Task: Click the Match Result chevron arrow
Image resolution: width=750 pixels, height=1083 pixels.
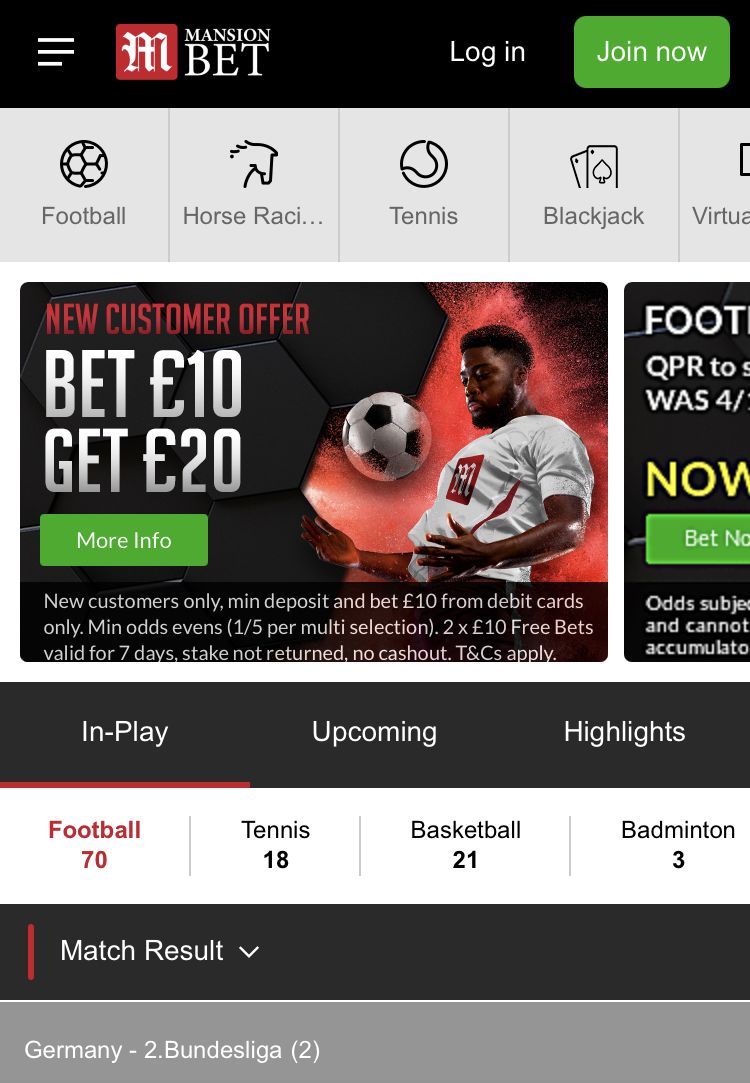Action: 249,952
